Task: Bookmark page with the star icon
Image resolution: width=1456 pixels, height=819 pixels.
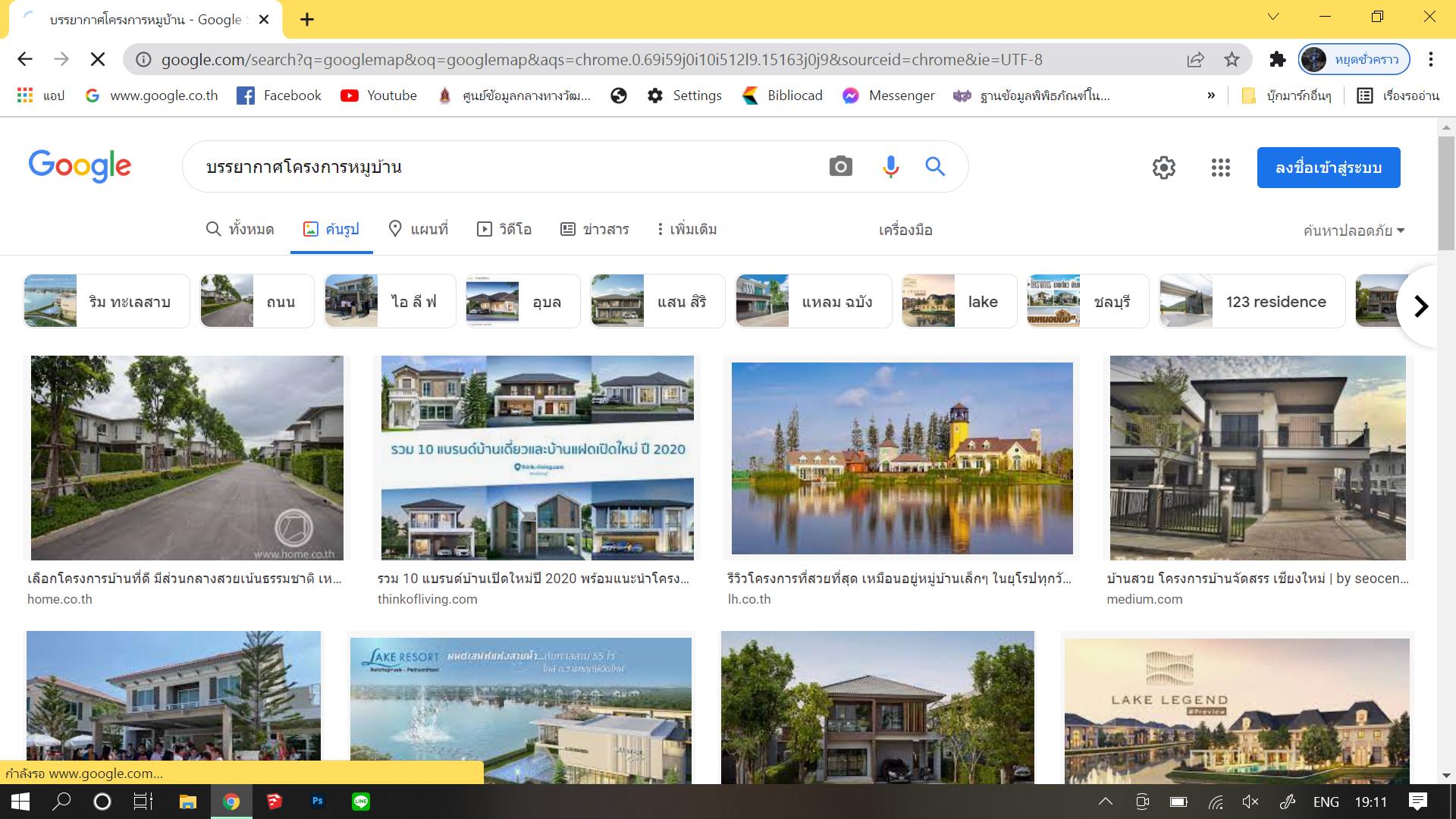Action: [x=1232, y=59]
